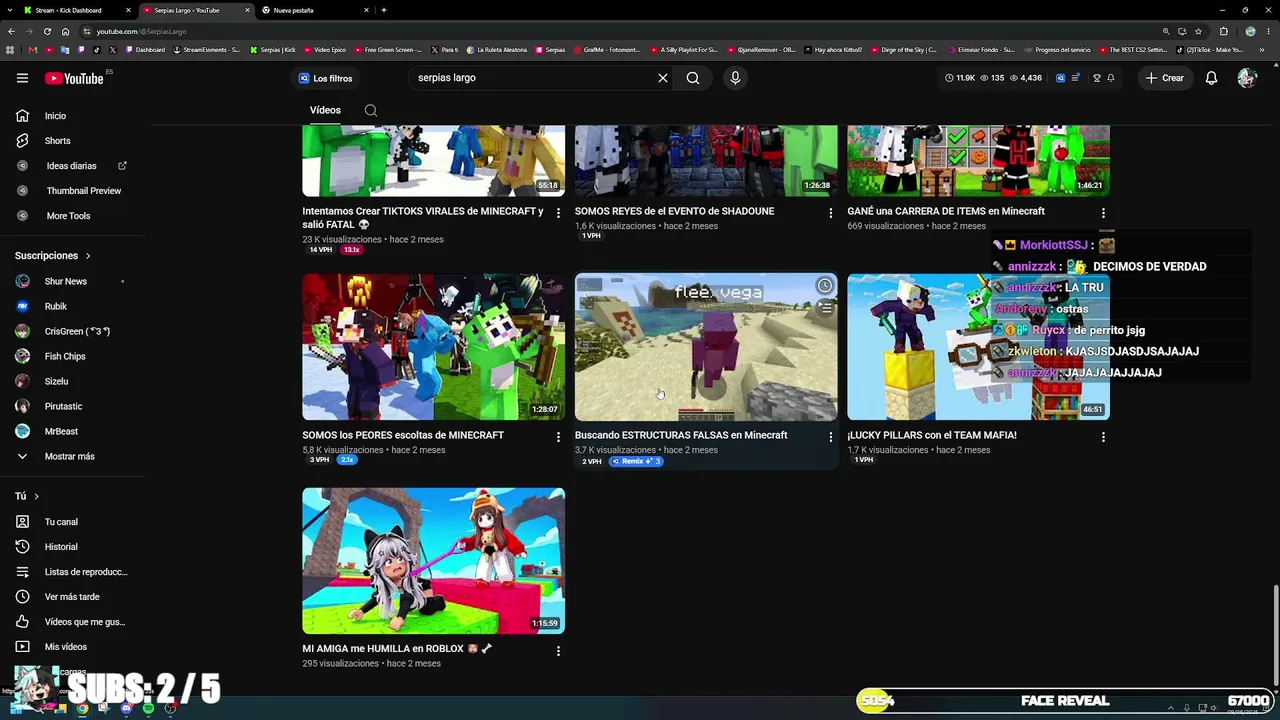Select the Serpias Largo - YouTube browser tab
This screenshot has width=1280, height=720.
click(x=195, y=10)
